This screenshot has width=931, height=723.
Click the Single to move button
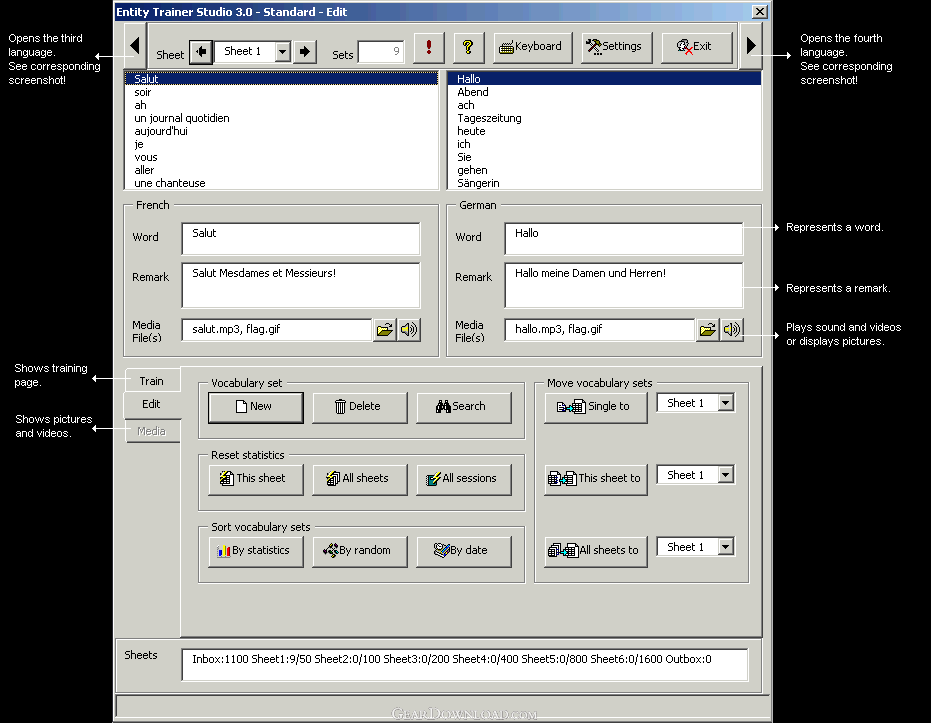(596, 407)
